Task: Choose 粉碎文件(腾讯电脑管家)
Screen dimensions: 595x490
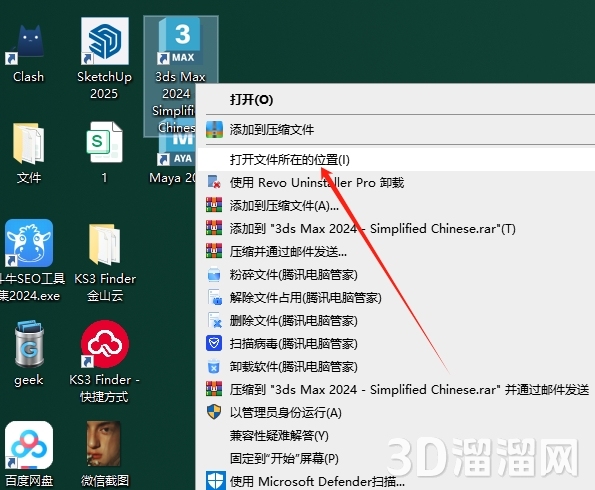Action: [x=396, y=274]
